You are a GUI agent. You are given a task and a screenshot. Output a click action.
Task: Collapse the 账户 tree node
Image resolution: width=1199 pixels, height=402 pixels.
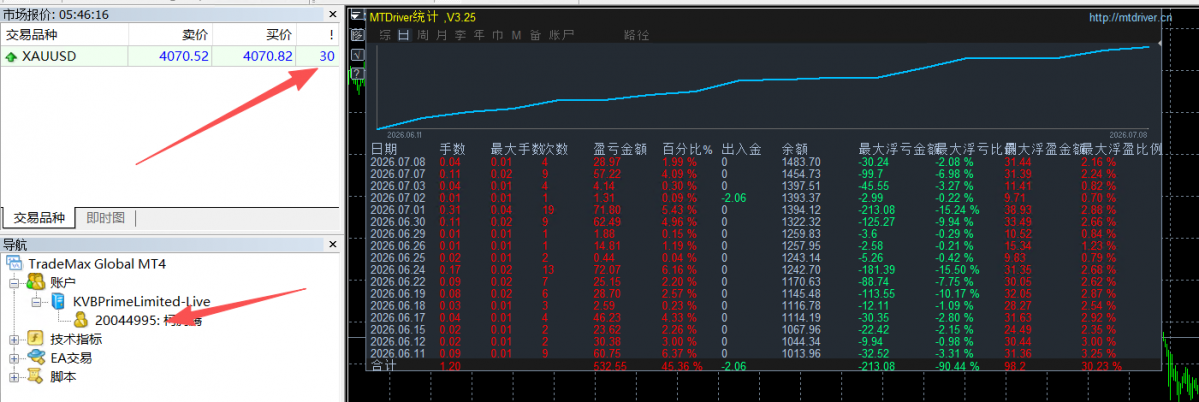pos(15,283)
